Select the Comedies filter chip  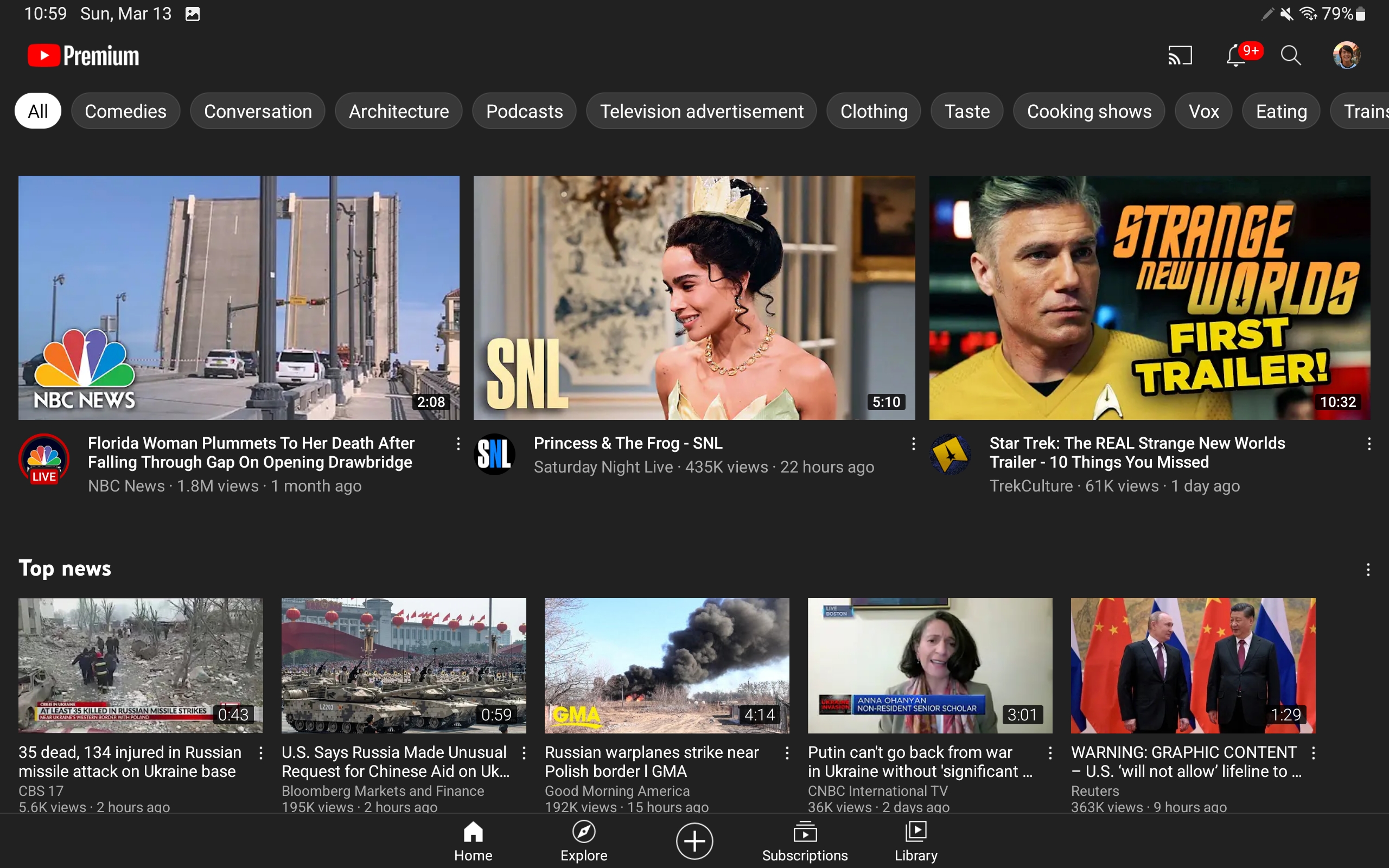pos(126,111)
